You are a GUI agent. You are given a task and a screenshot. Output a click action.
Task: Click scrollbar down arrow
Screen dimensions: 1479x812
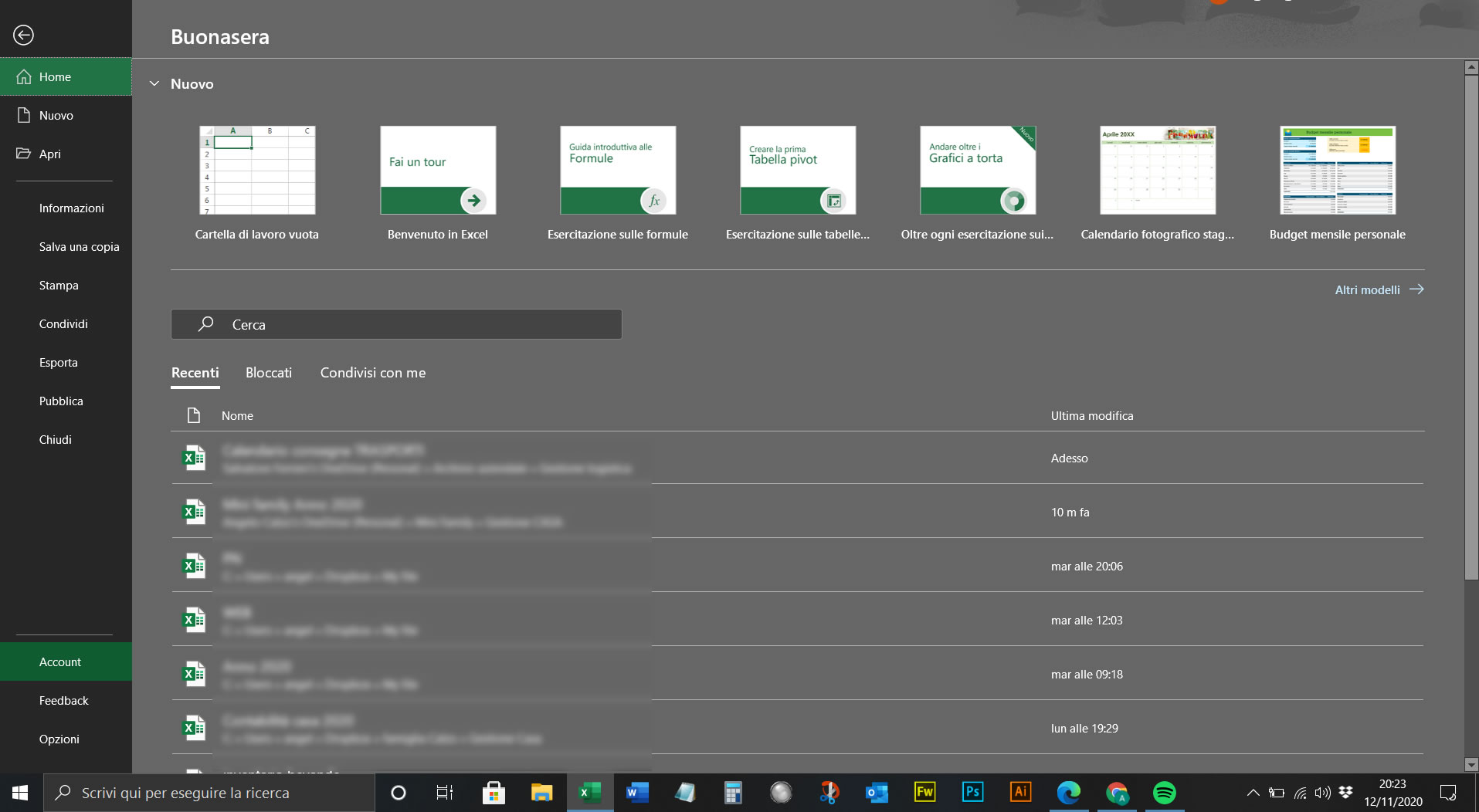1471,765
